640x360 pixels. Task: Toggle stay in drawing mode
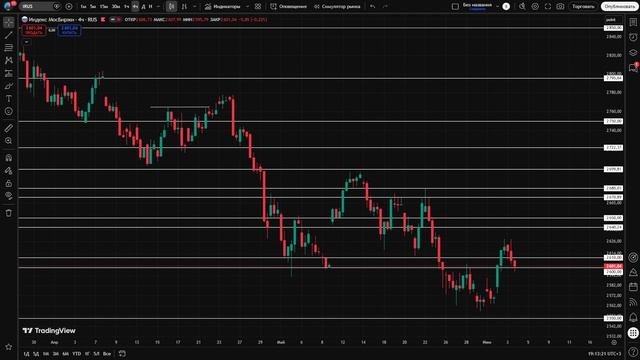[9, 171]
